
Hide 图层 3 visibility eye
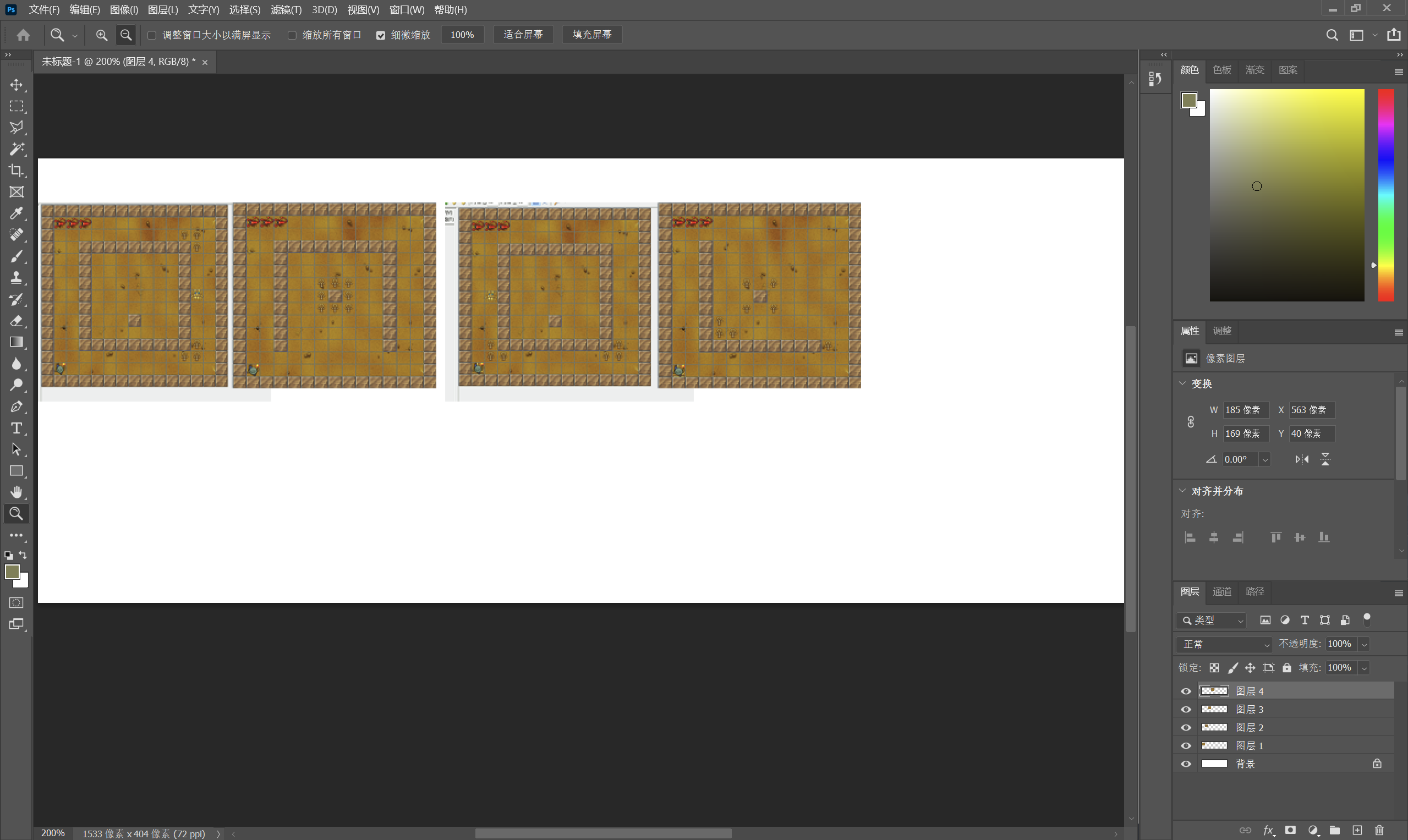1186,709
